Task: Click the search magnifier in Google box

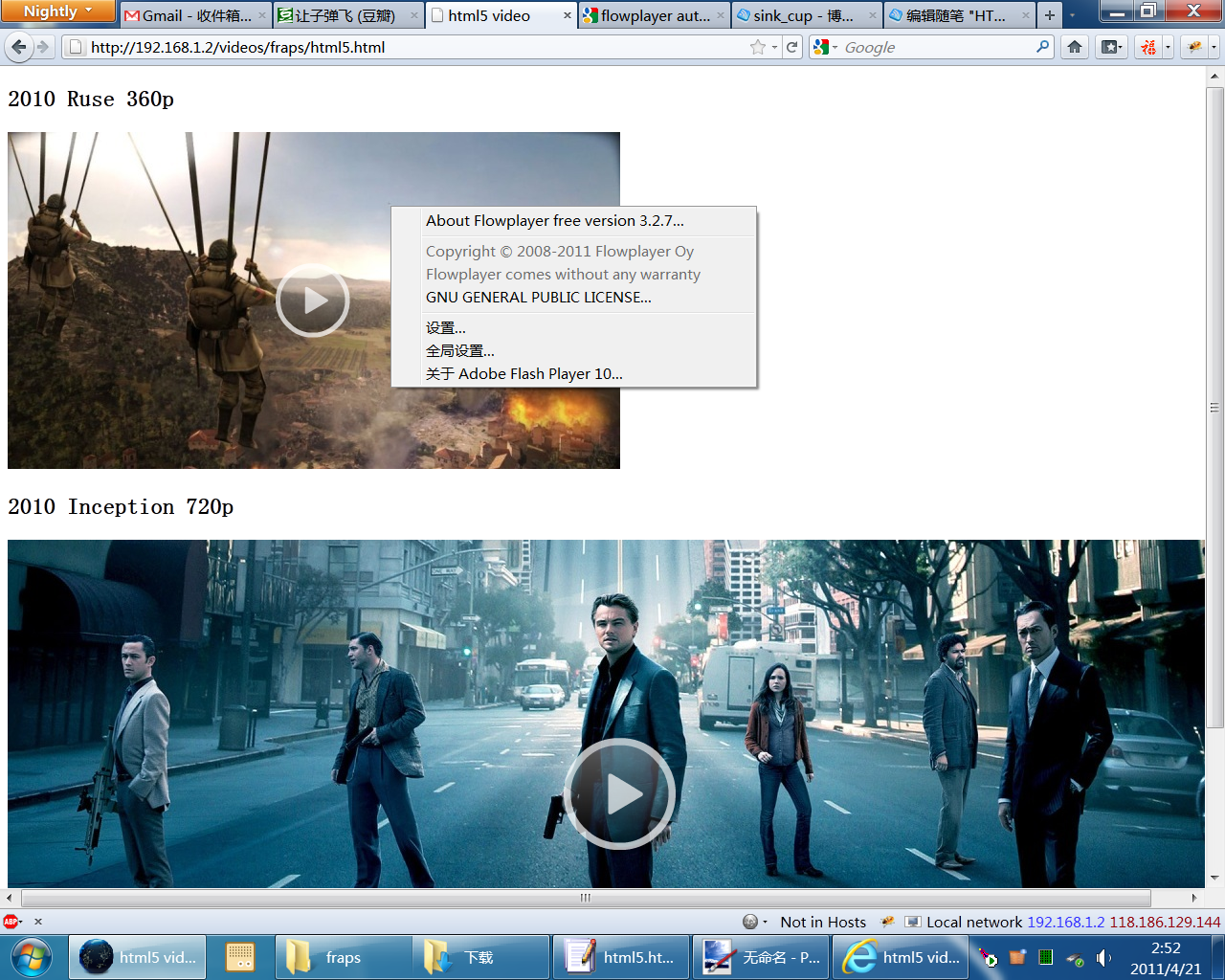Action: 1042,46
